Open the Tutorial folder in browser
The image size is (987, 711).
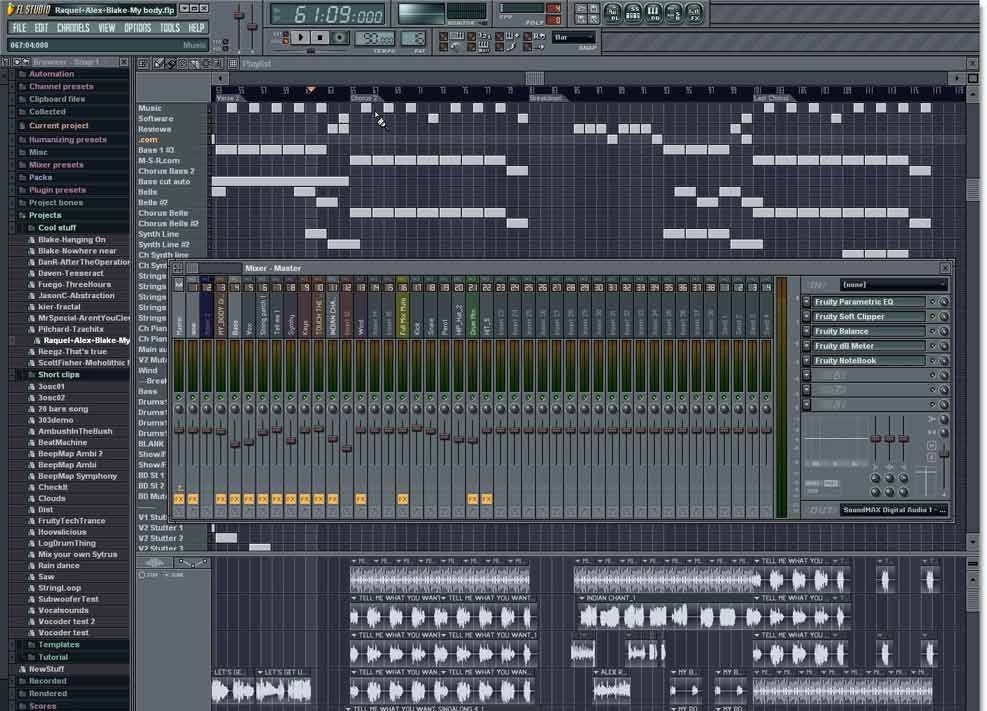pyautogui.click(x=53, y=657)
